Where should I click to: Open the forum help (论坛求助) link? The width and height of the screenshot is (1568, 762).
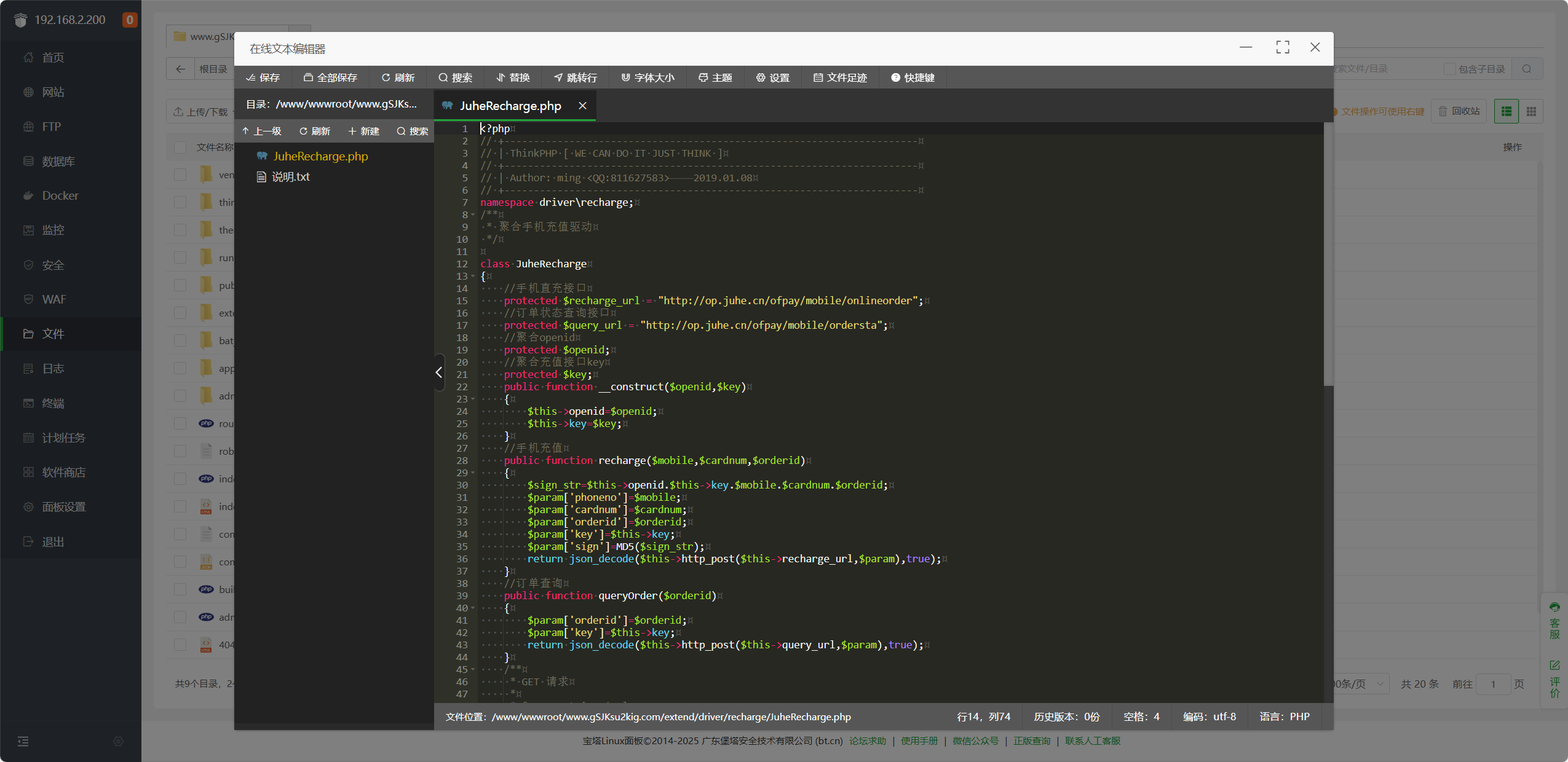tap(867, 740)
